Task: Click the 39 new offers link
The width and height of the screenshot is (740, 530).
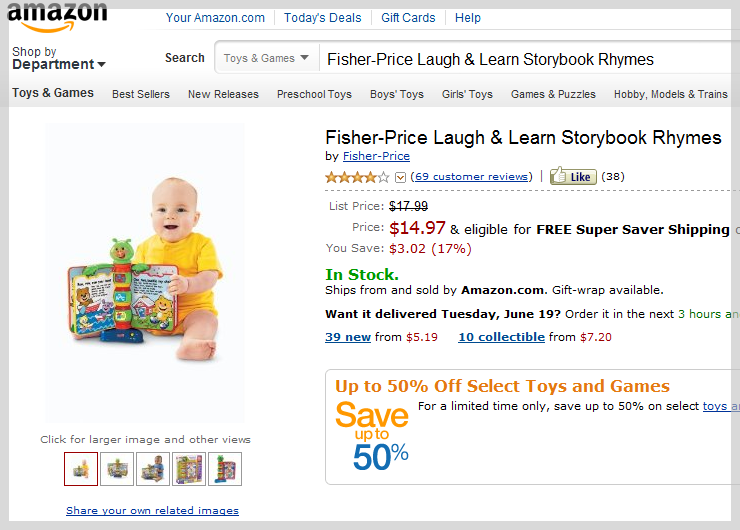Action: (348, 337)
